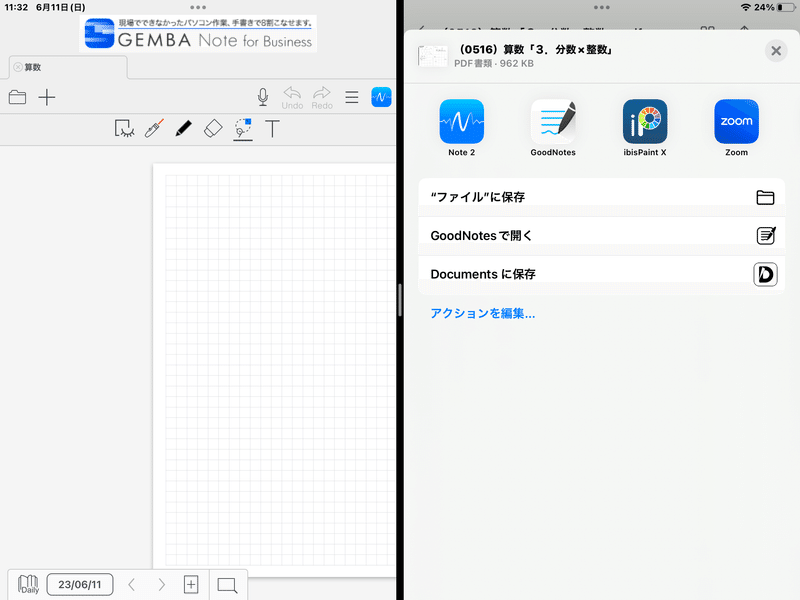800x600 pixels.
Task: Open the folder icon in Note toolbar
Action: [x=17, y=97]
